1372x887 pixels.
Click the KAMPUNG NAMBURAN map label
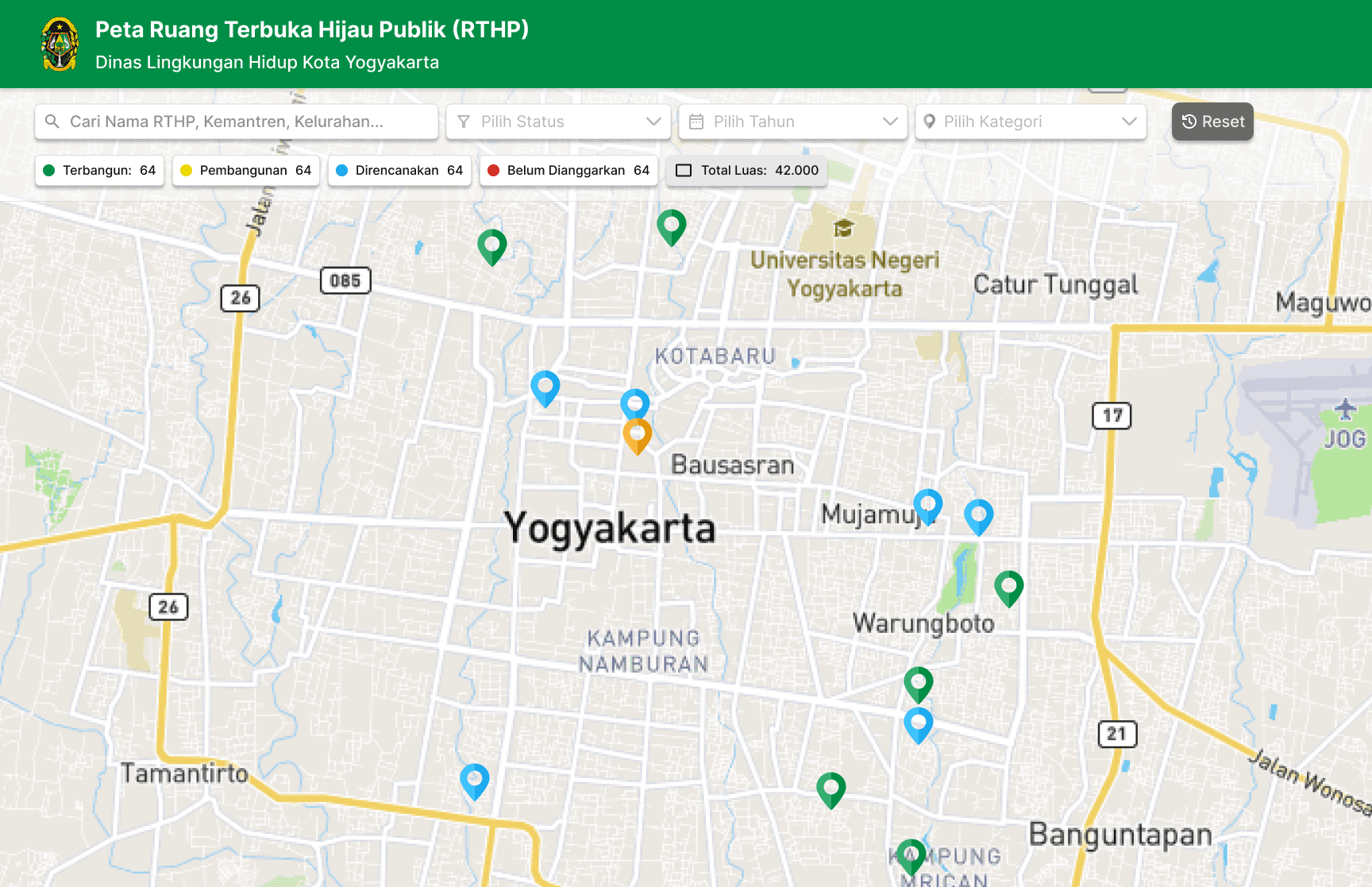click(644, 651)
